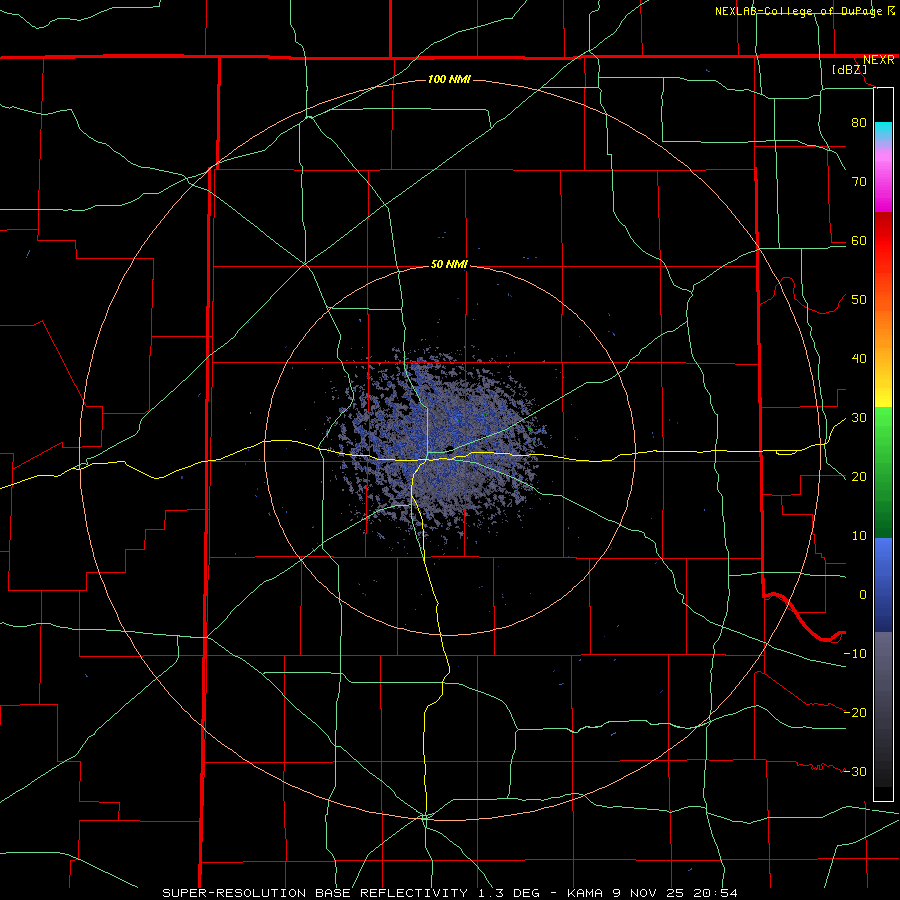Image resolution: width=900 pixels, height=900 pixels.
Task: Click the Super-Resolution Base Reflectivity caption
Action: point(449,893)
